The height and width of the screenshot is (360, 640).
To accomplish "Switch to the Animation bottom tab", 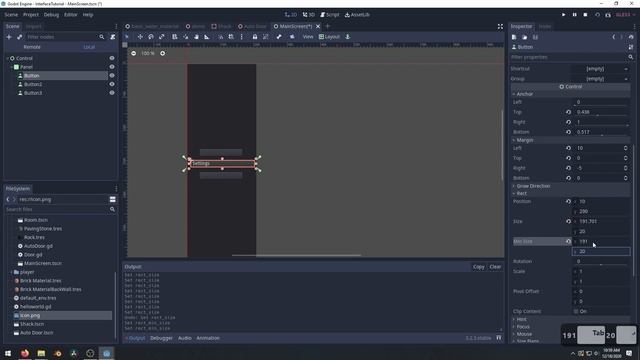I will 208,338.
